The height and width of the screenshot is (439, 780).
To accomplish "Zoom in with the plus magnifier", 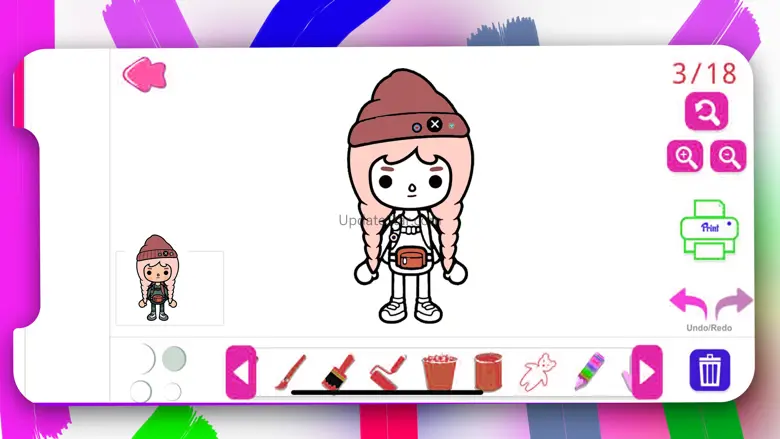I will point(685,157).
